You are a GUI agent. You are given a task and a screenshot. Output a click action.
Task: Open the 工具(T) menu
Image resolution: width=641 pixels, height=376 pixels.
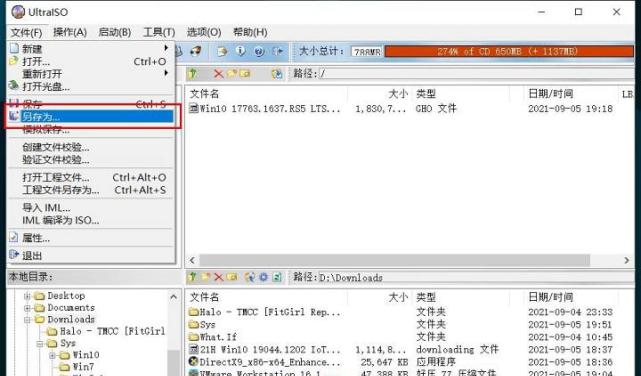(159, 32)
